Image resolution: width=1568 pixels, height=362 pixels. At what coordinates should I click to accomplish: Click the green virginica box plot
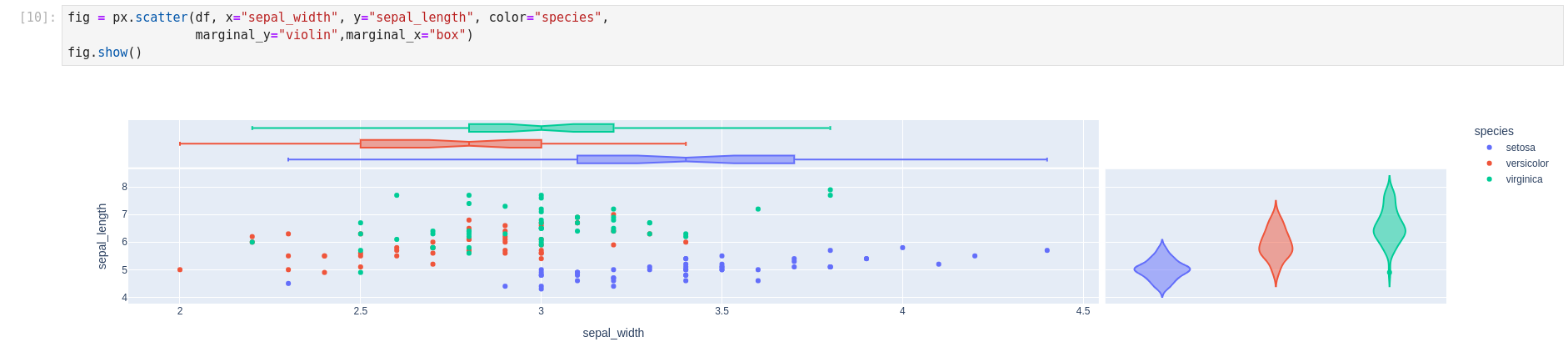(541, 128)
